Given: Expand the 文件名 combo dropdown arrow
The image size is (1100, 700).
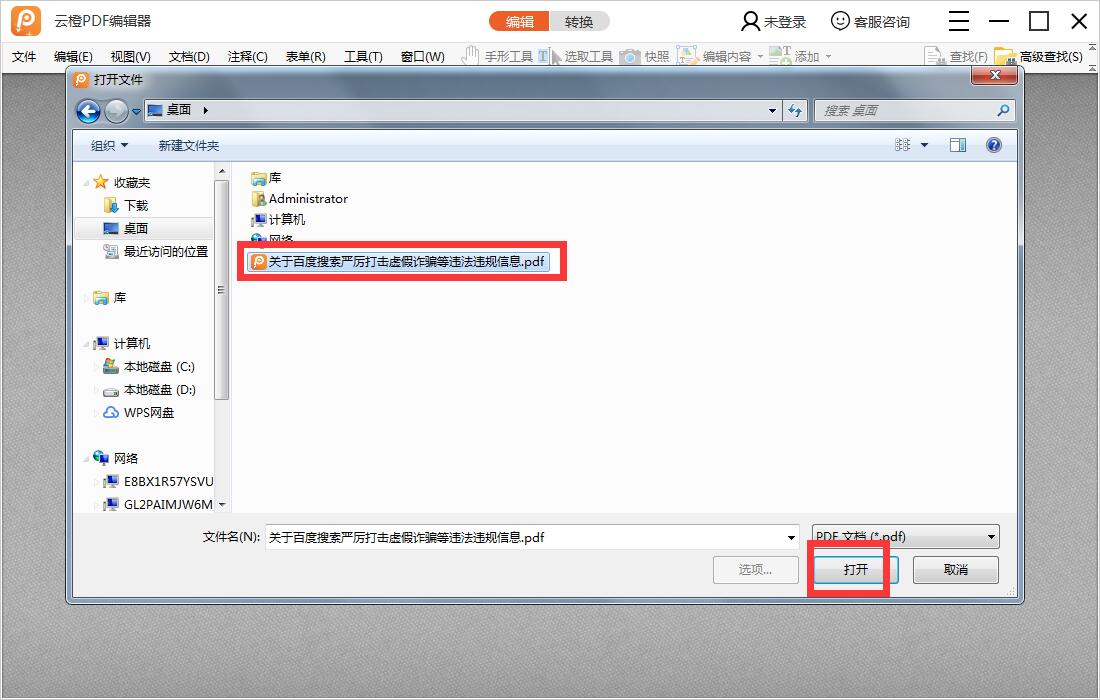Looking at the screenshot, I should pos(791,538).
